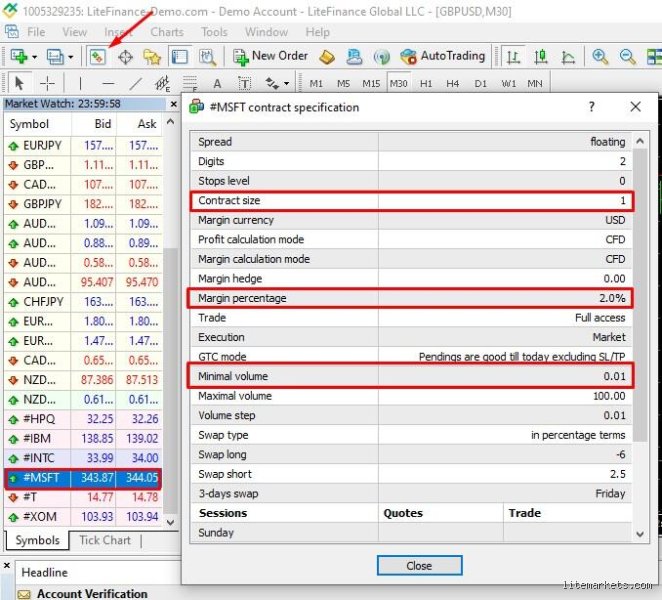662x600 pixels.
Task: Click the Data Window crosshair icon
Action: tap(125, 57)
